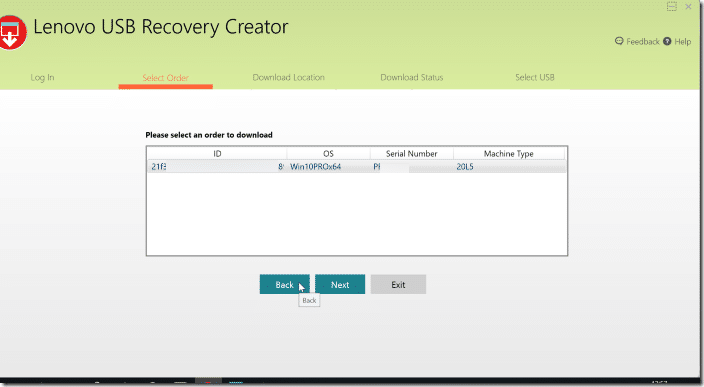Click the Feedback speech bubble icon
The width and height of the screenshot is (704, 387).
tap(619, 41)
